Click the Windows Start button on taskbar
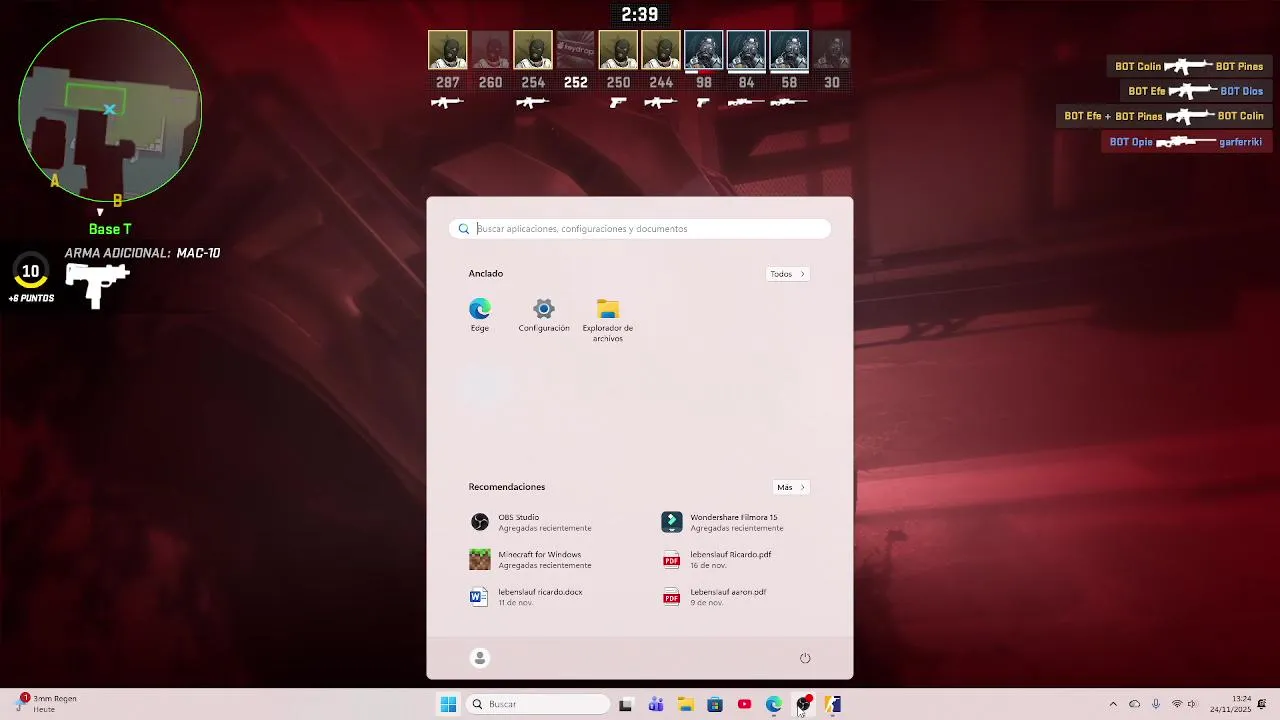The height and width of the screenshot is (720, 1280). (x=448, y=704)
